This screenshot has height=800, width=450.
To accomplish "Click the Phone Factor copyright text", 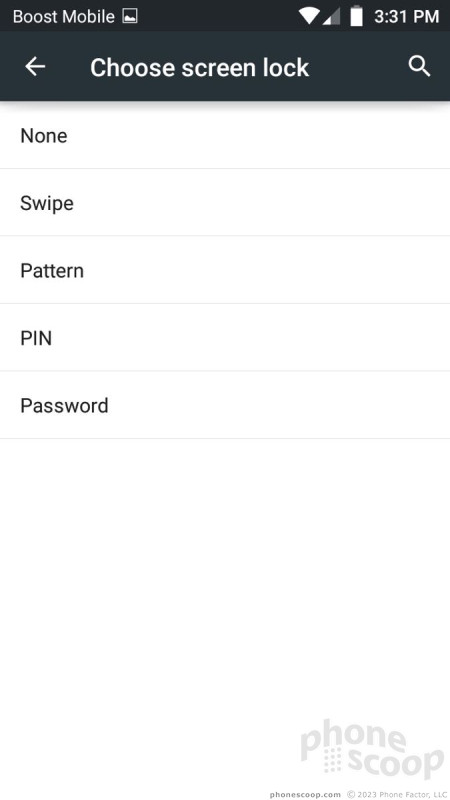I will [x=397, y=794].
